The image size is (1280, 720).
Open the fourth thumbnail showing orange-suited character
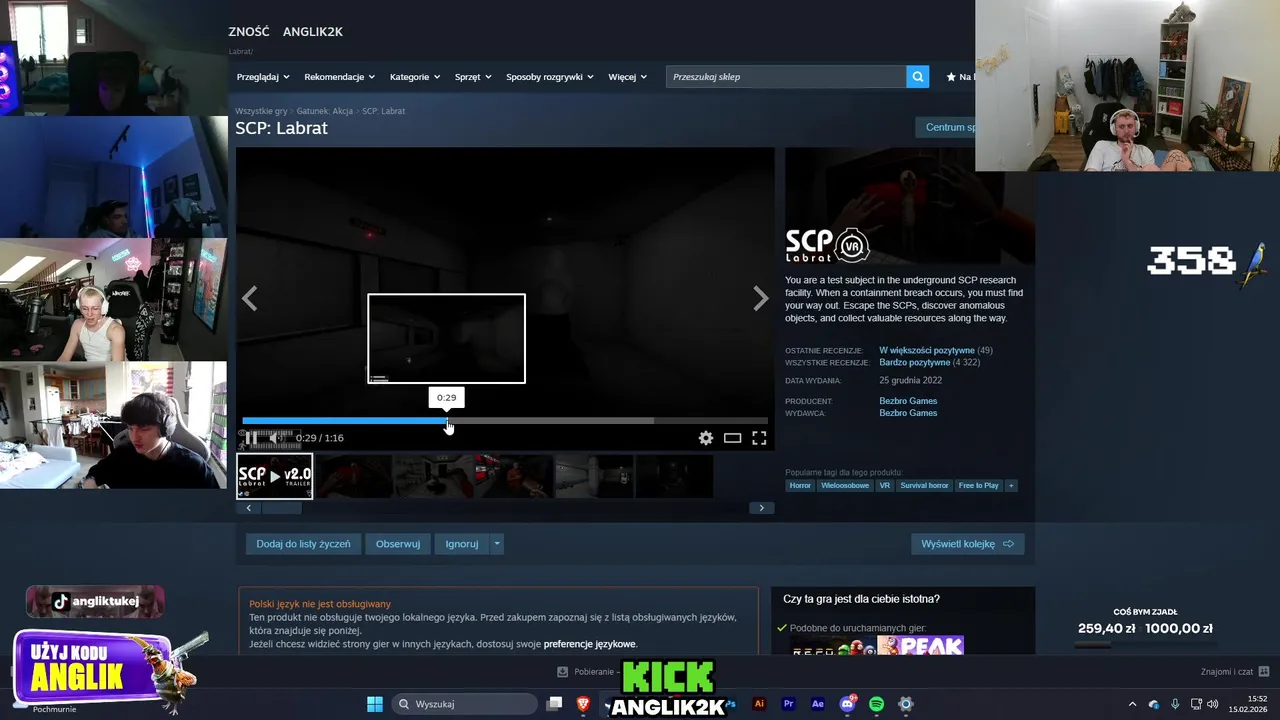pyautogui.click(x=514, y=476)
